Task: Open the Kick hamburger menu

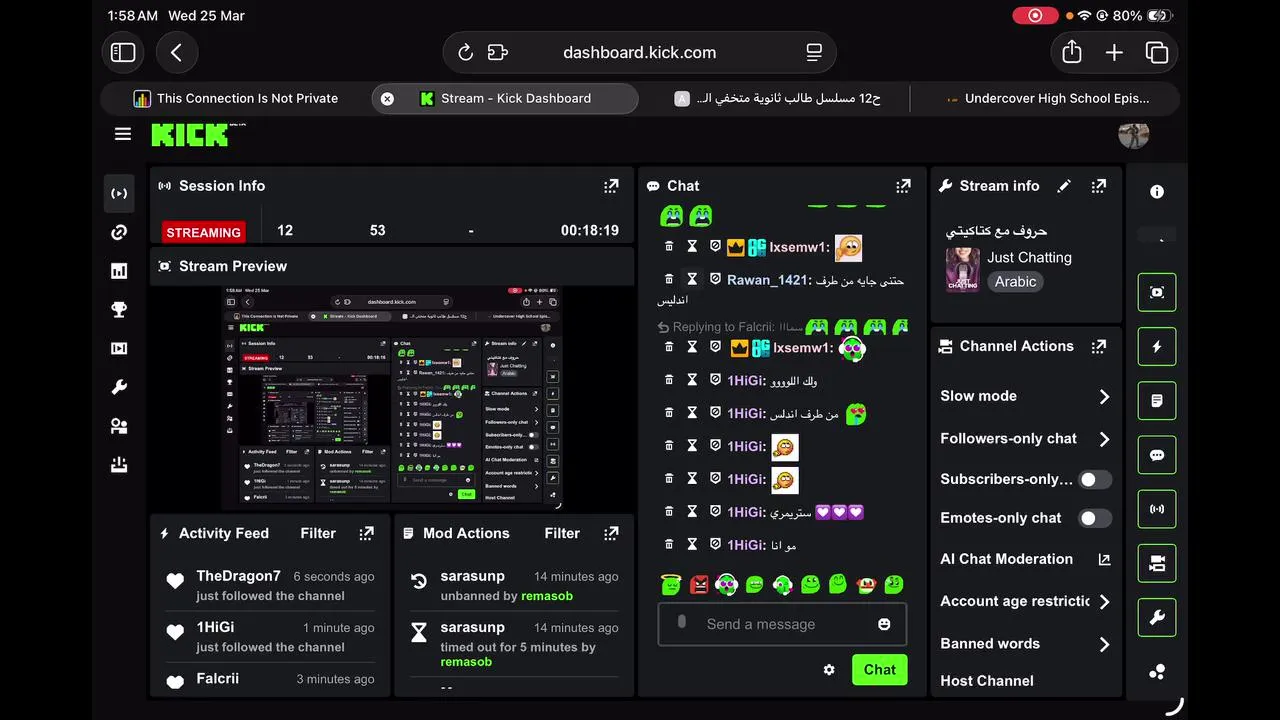Action: 123,134
